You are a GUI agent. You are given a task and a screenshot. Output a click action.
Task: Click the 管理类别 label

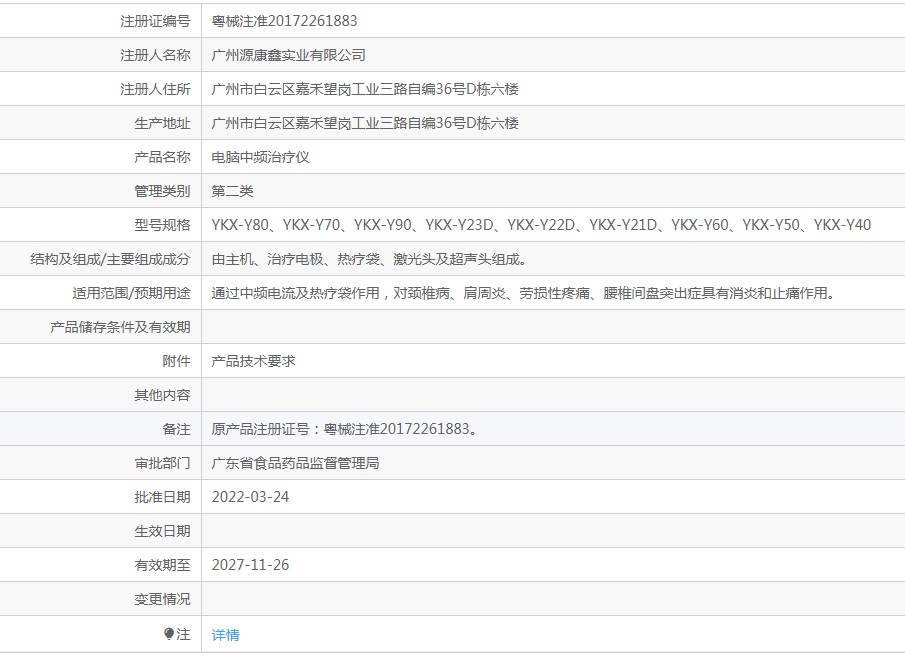point(162,192)
